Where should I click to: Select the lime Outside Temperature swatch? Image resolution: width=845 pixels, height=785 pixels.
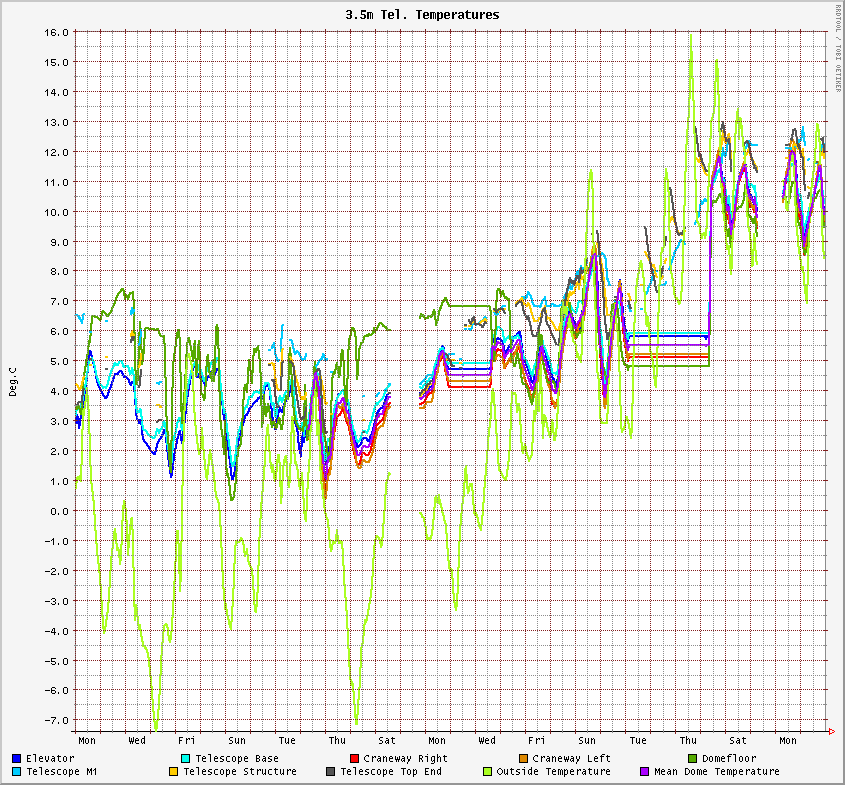point(487,772)
